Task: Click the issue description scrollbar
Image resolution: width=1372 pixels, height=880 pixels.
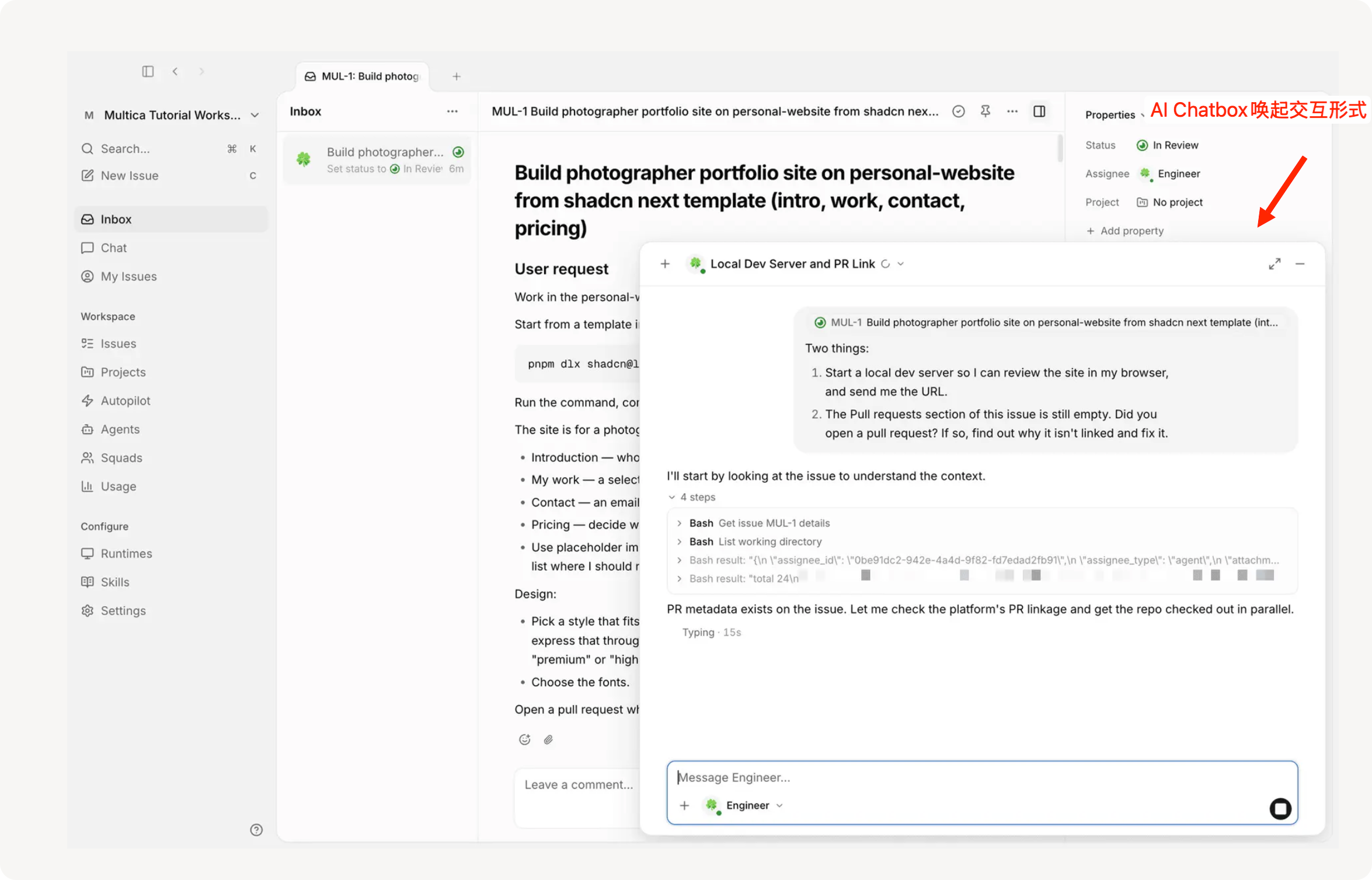Action: (x=1060, y=148)
